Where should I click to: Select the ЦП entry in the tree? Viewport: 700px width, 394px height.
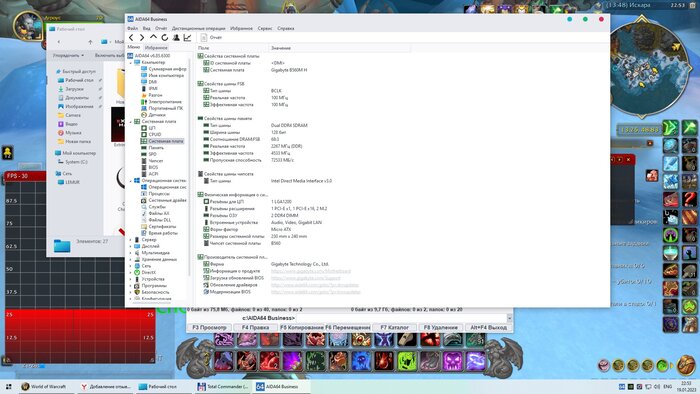[x=148, y=128]
